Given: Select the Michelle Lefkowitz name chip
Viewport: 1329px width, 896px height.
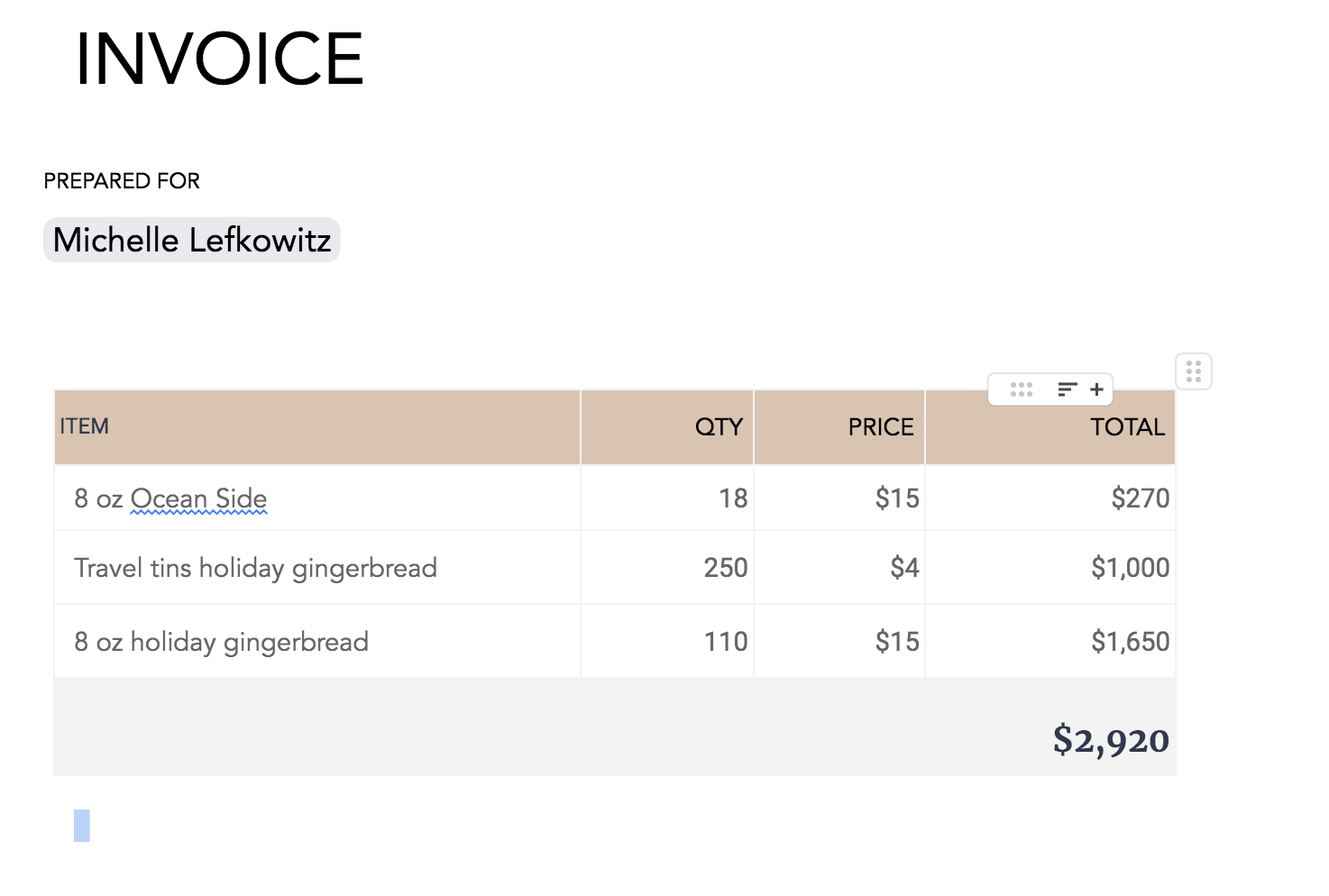Looking at the screenshot, I should (192, 240).
